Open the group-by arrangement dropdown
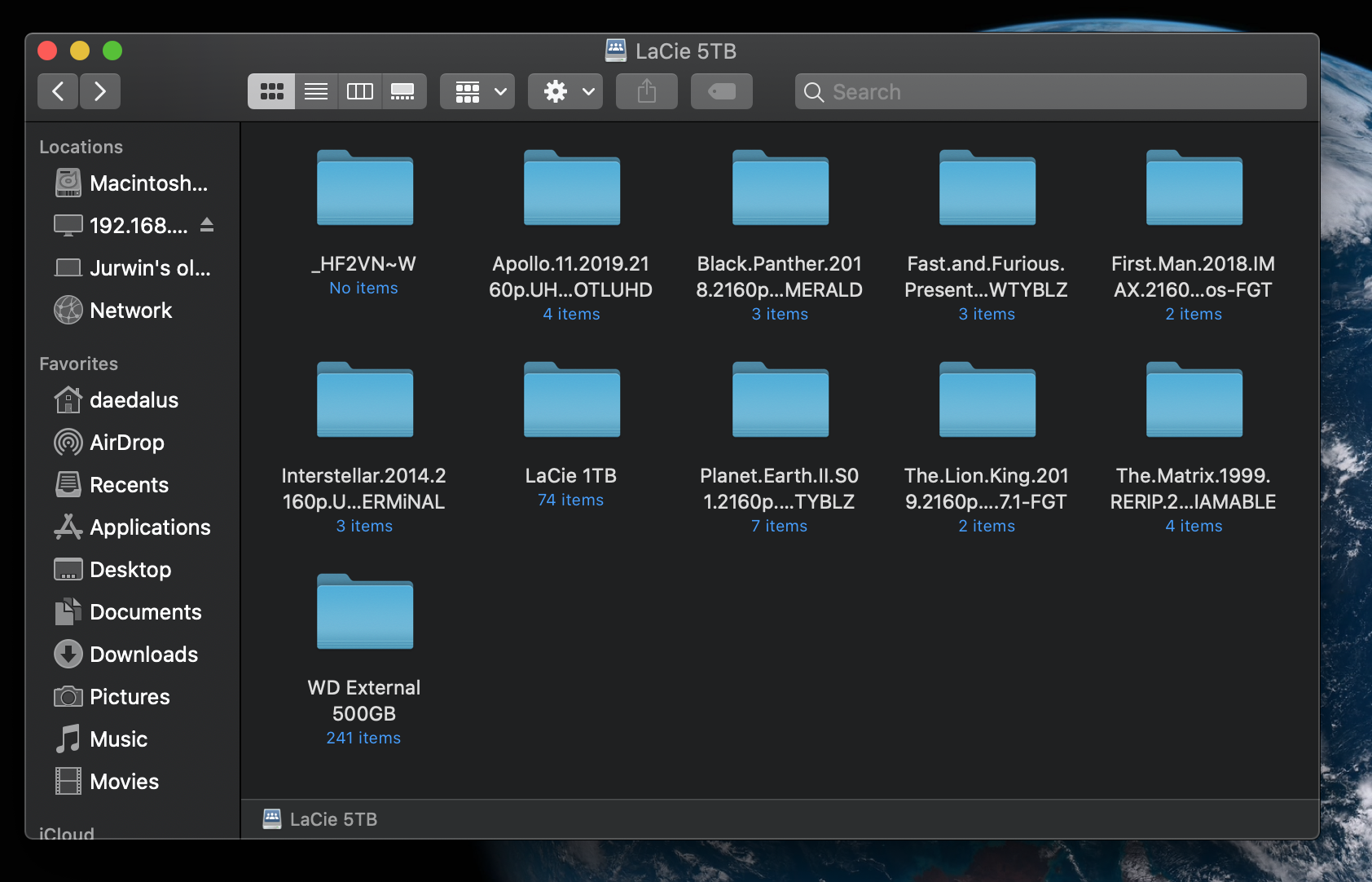This screenshot has height=882, width=1372. tap(477, 91)
